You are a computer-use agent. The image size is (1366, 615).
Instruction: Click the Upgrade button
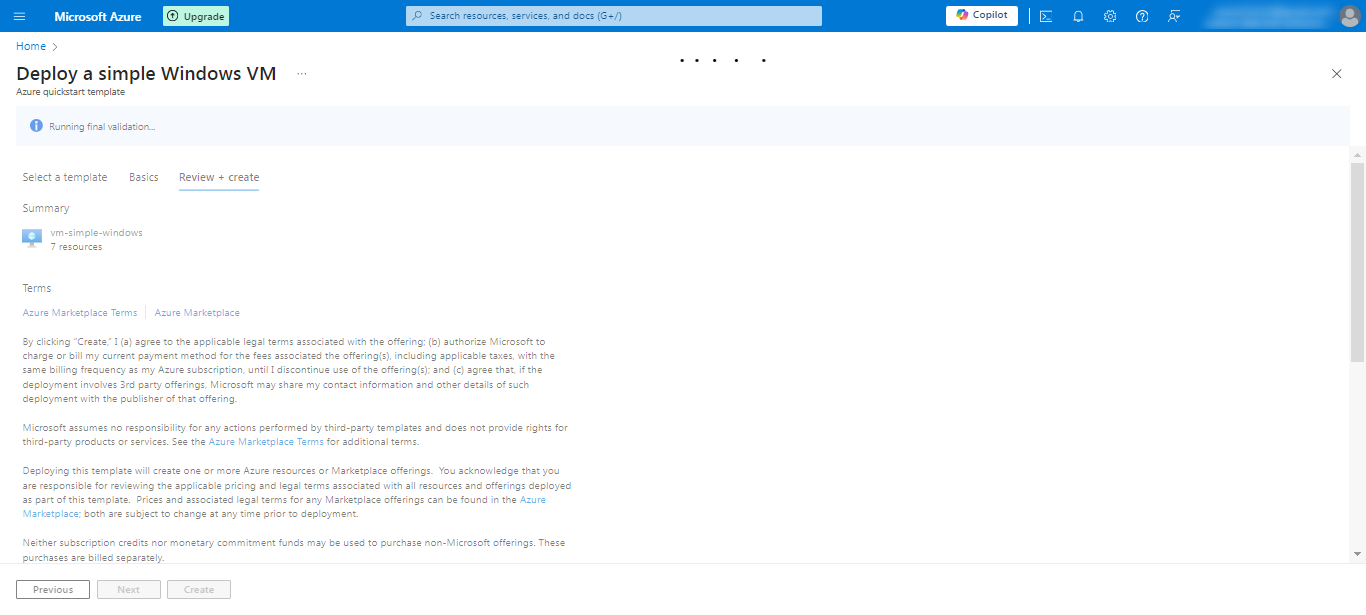[196, 16]
